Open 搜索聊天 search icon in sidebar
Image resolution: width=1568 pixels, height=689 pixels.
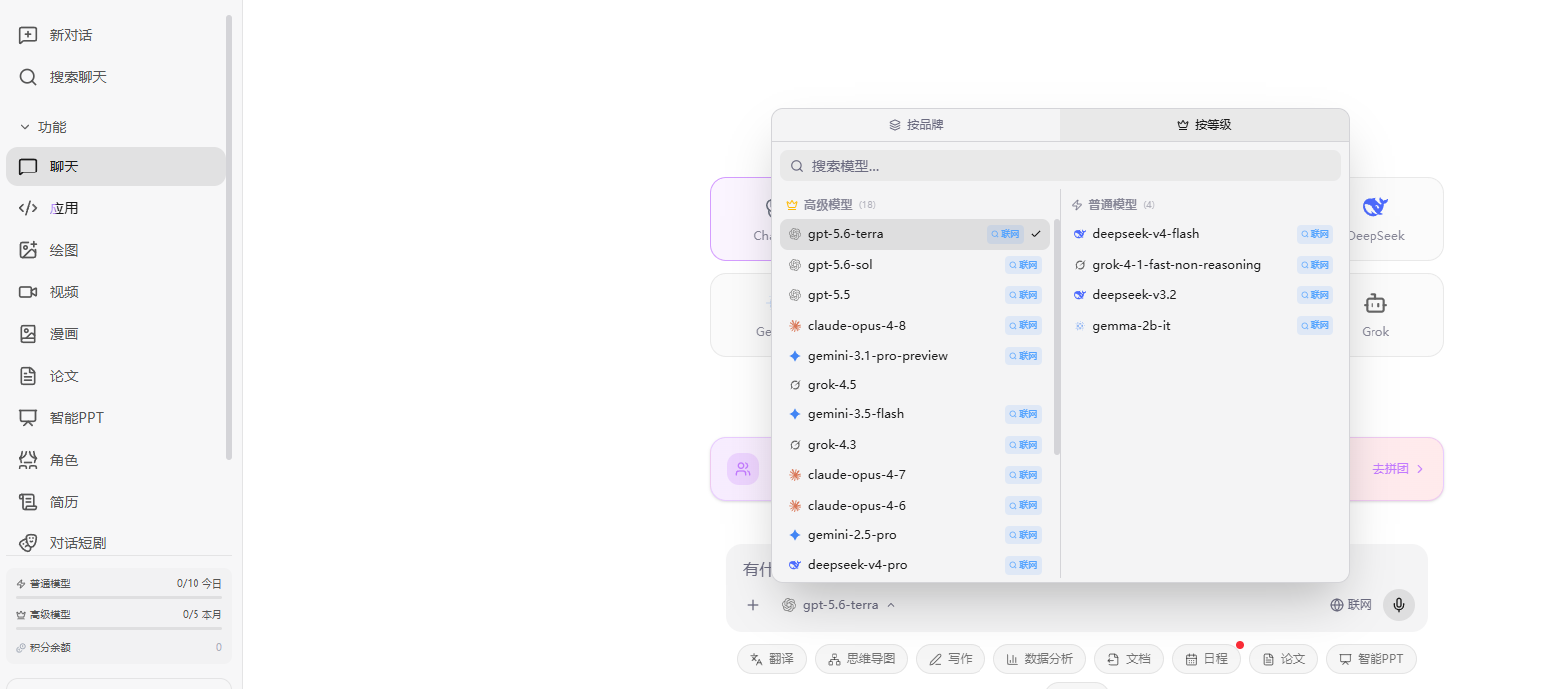28,77
